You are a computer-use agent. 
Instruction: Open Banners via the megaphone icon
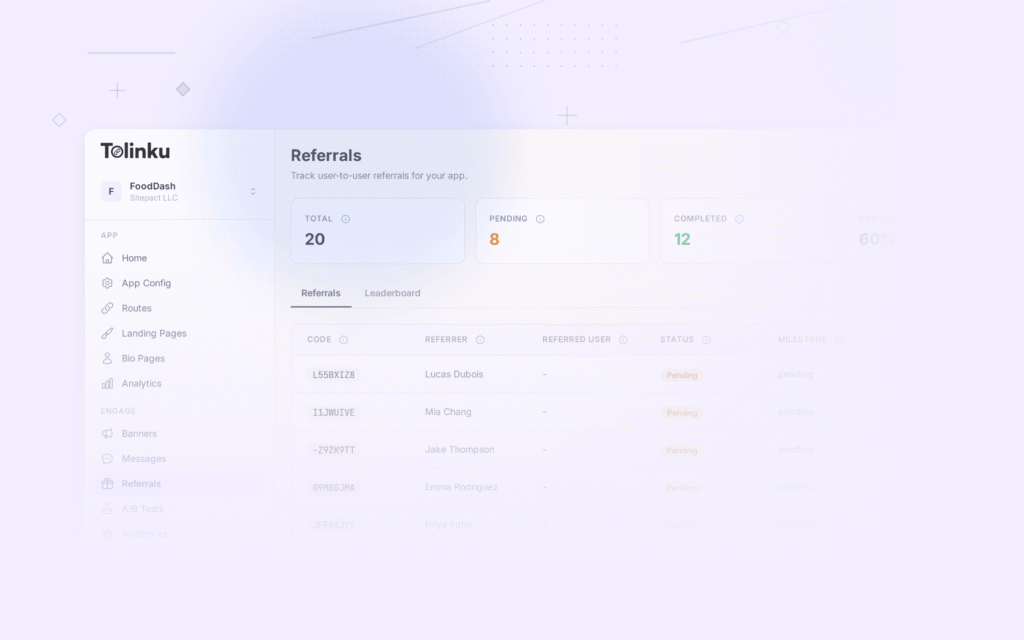[107, 433]
